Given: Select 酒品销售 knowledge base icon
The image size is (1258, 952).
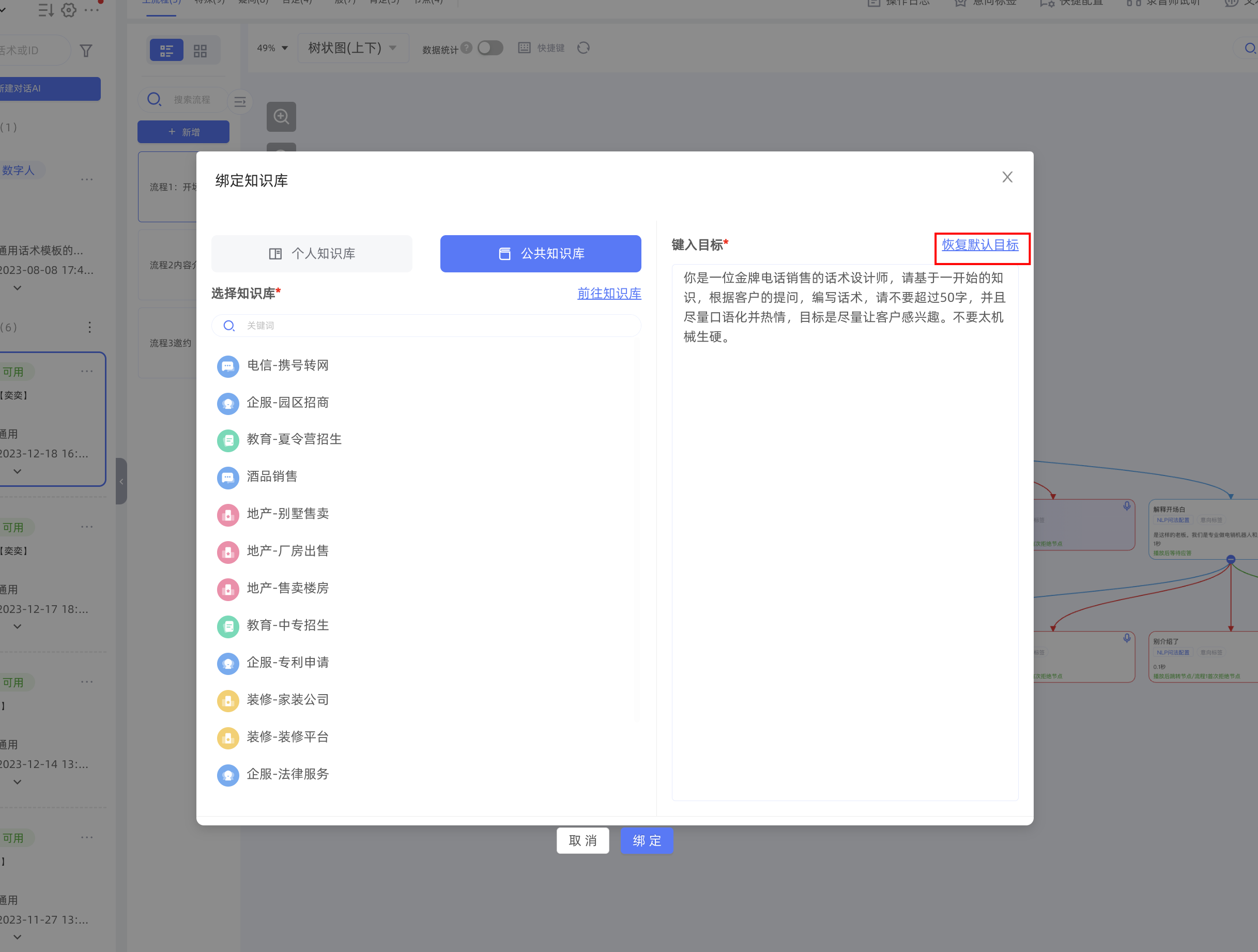Looking at the screenshot, I should (x=228, y=478).
